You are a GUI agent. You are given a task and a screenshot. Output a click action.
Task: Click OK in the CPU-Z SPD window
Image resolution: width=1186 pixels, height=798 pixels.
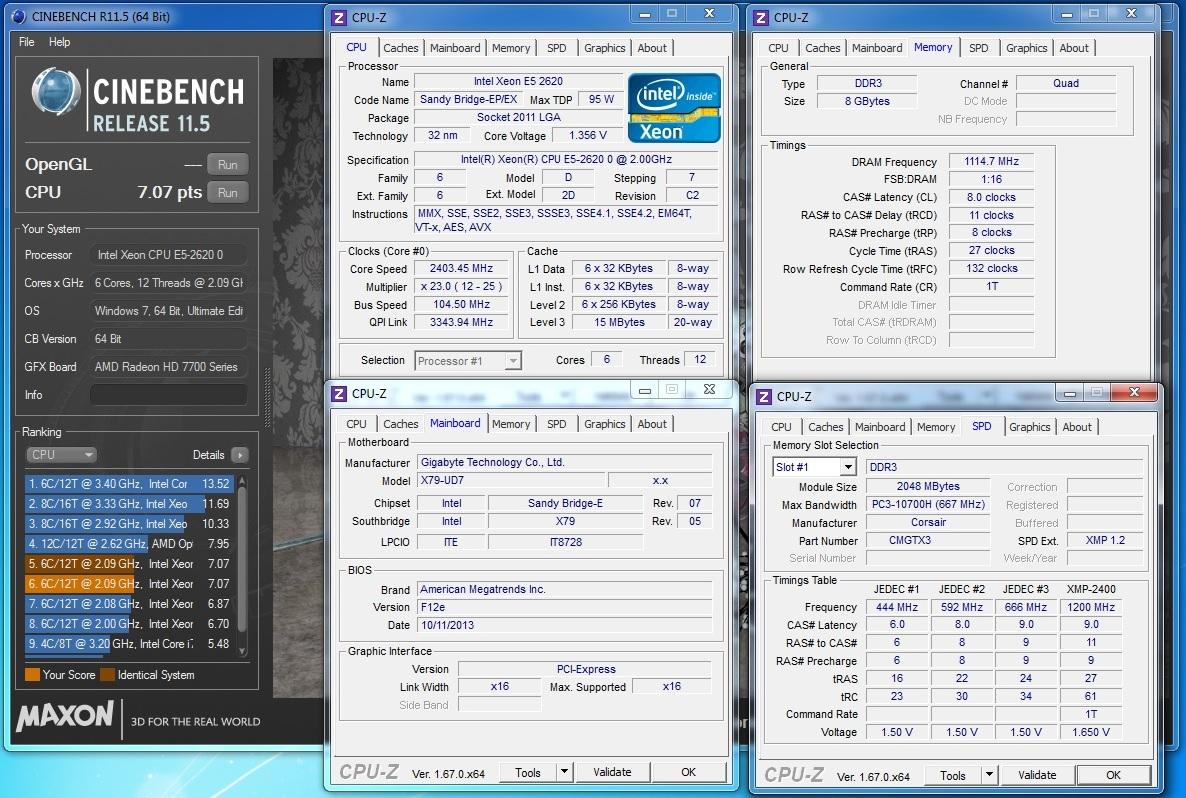pyautogui.click(x=1113, y=775)
